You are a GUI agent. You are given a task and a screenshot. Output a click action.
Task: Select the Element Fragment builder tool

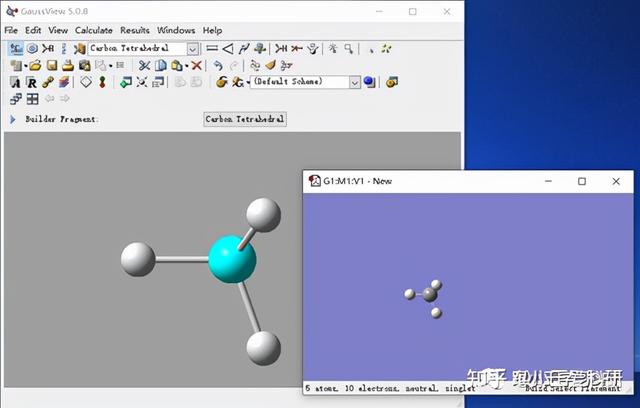pyautogui.click(x=16, y=49)
